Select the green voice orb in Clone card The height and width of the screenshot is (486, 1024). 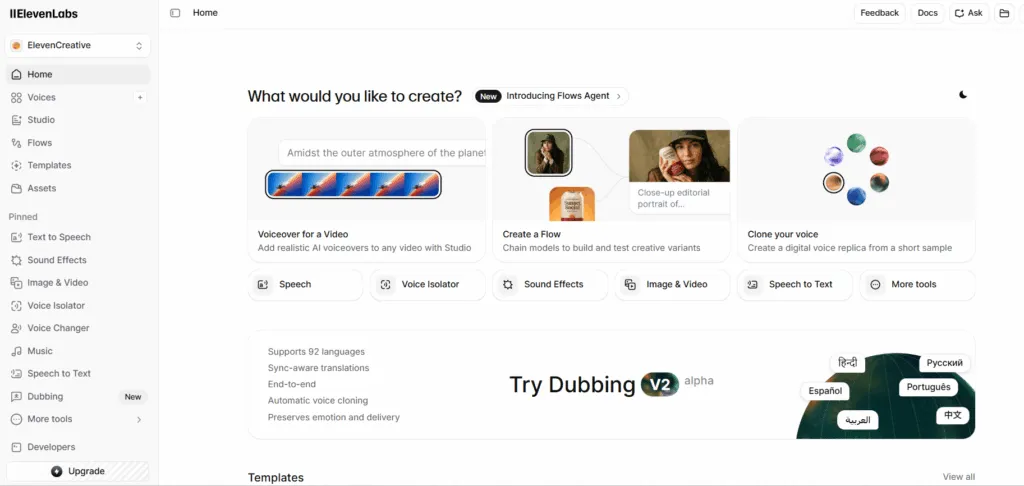(x=856, y=143)
